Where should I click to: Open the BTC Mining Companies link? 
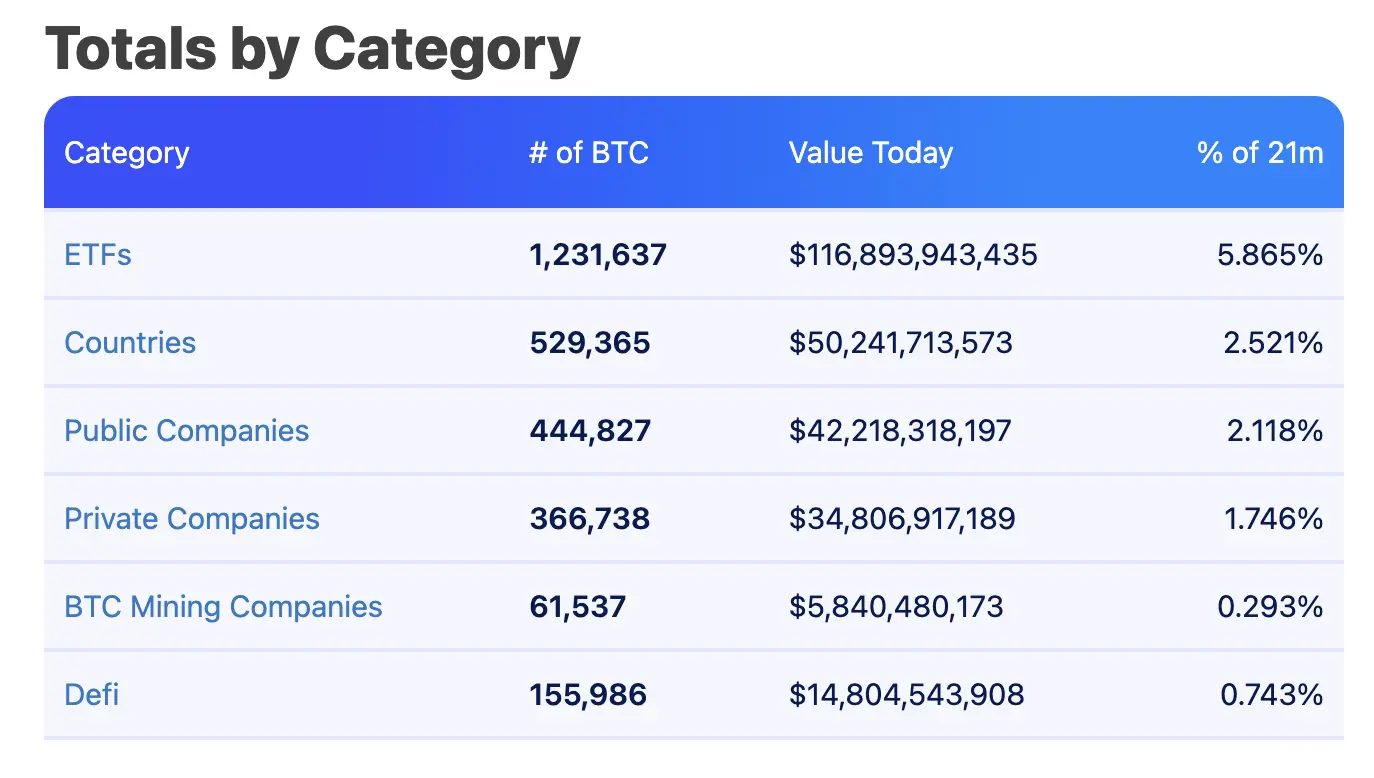coord(223,607)
